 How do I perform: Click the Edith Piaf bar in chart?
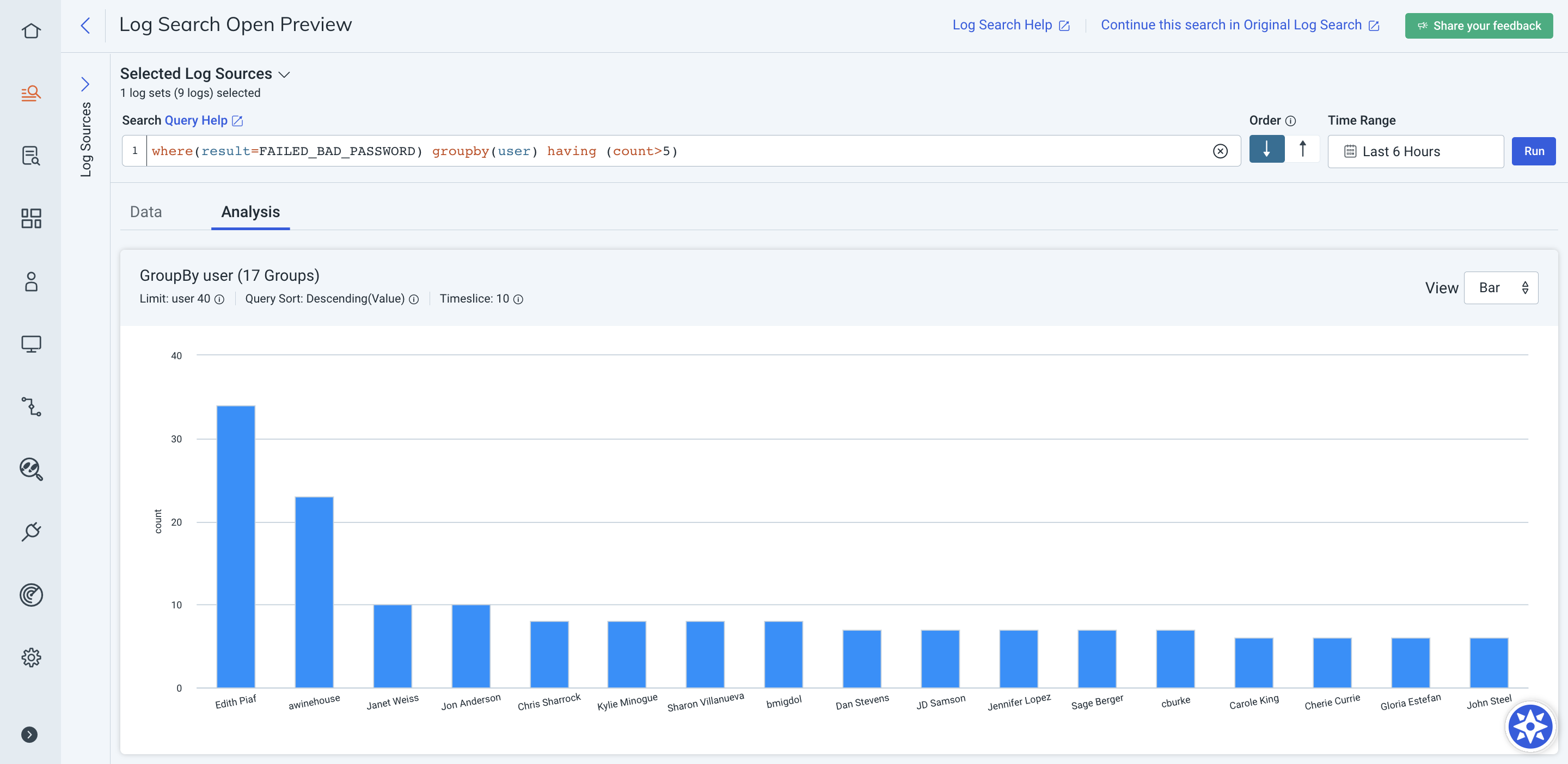pyautogui.click(x=236, y=546)
